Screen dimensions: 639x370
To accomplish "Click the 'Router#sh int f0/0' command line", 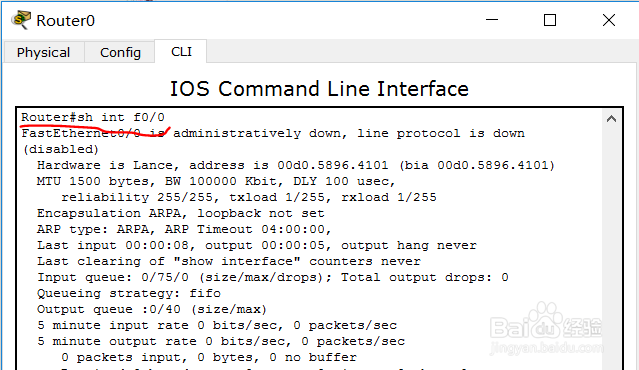I will click(93, 117).
